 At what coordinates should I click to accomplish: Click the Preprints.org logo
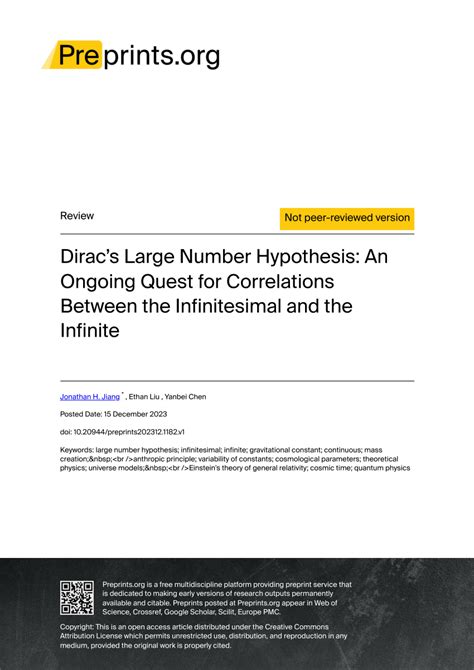131,55
